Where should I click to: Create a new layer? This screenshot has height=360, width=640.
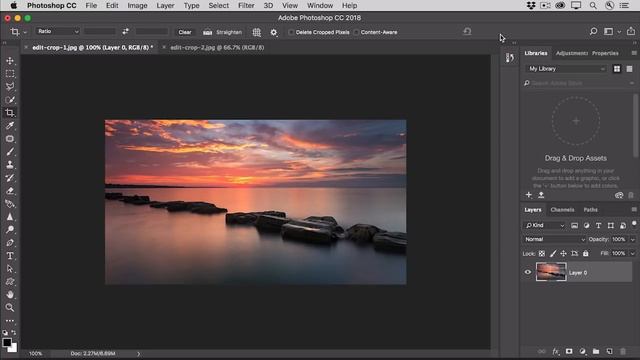coord(609,351)
